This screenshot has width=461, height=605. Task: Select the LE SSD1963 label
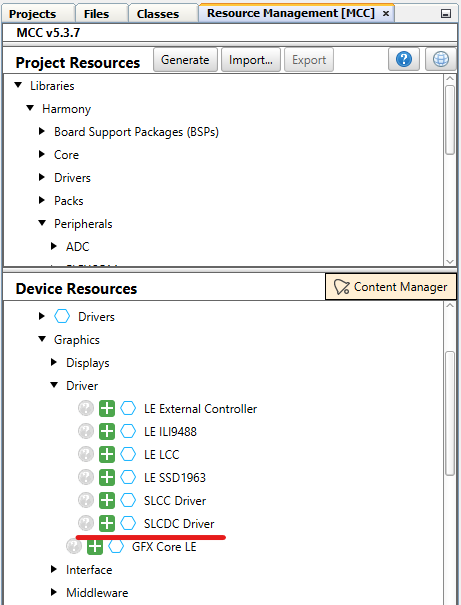click(x=175, y=478)
